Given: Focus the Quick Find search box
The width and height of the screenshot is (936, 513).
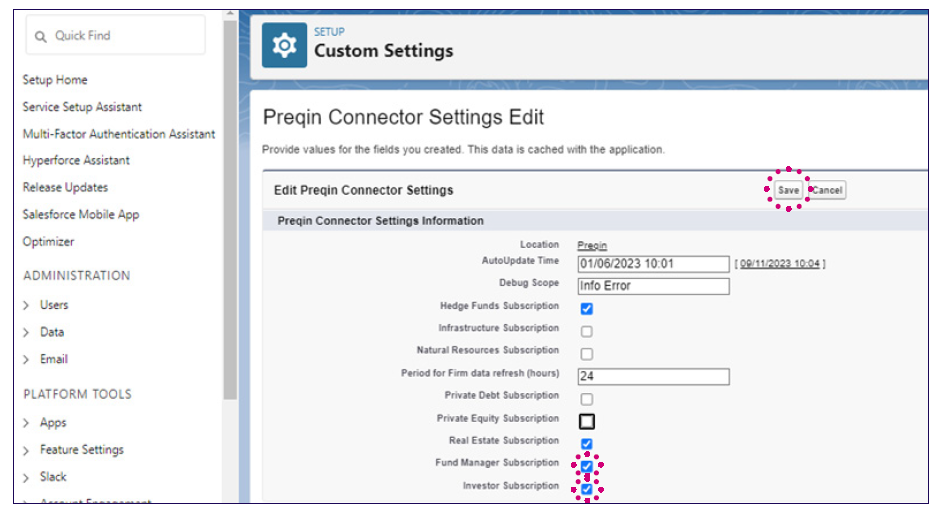Looking at the screenshot, I should [115, 36].
